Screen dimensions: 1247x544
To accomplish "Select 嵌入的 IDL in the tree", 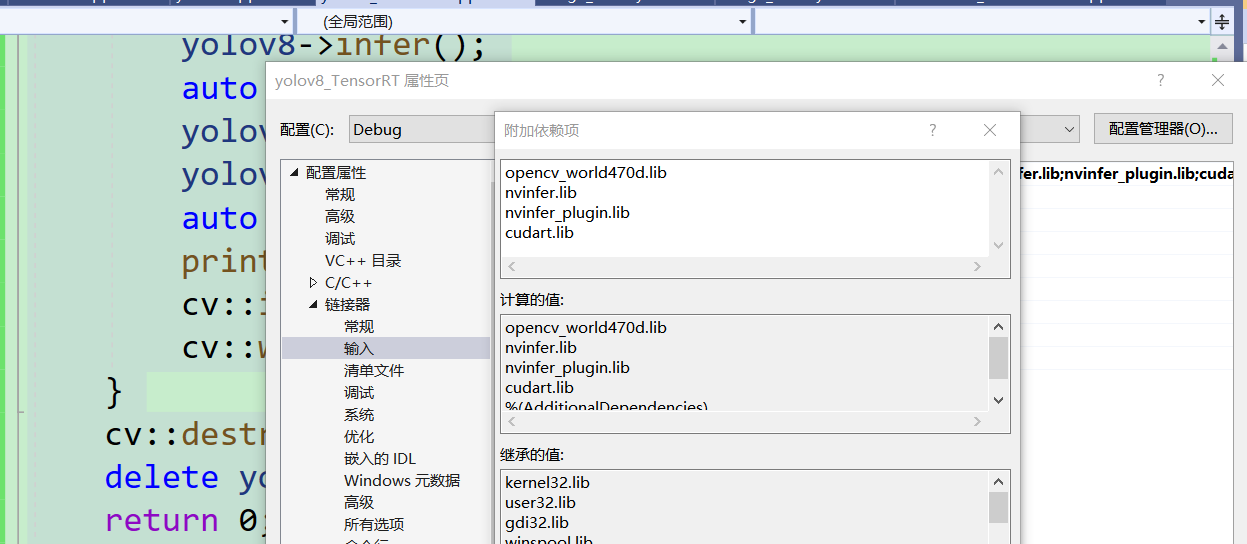I will (380, 458).
